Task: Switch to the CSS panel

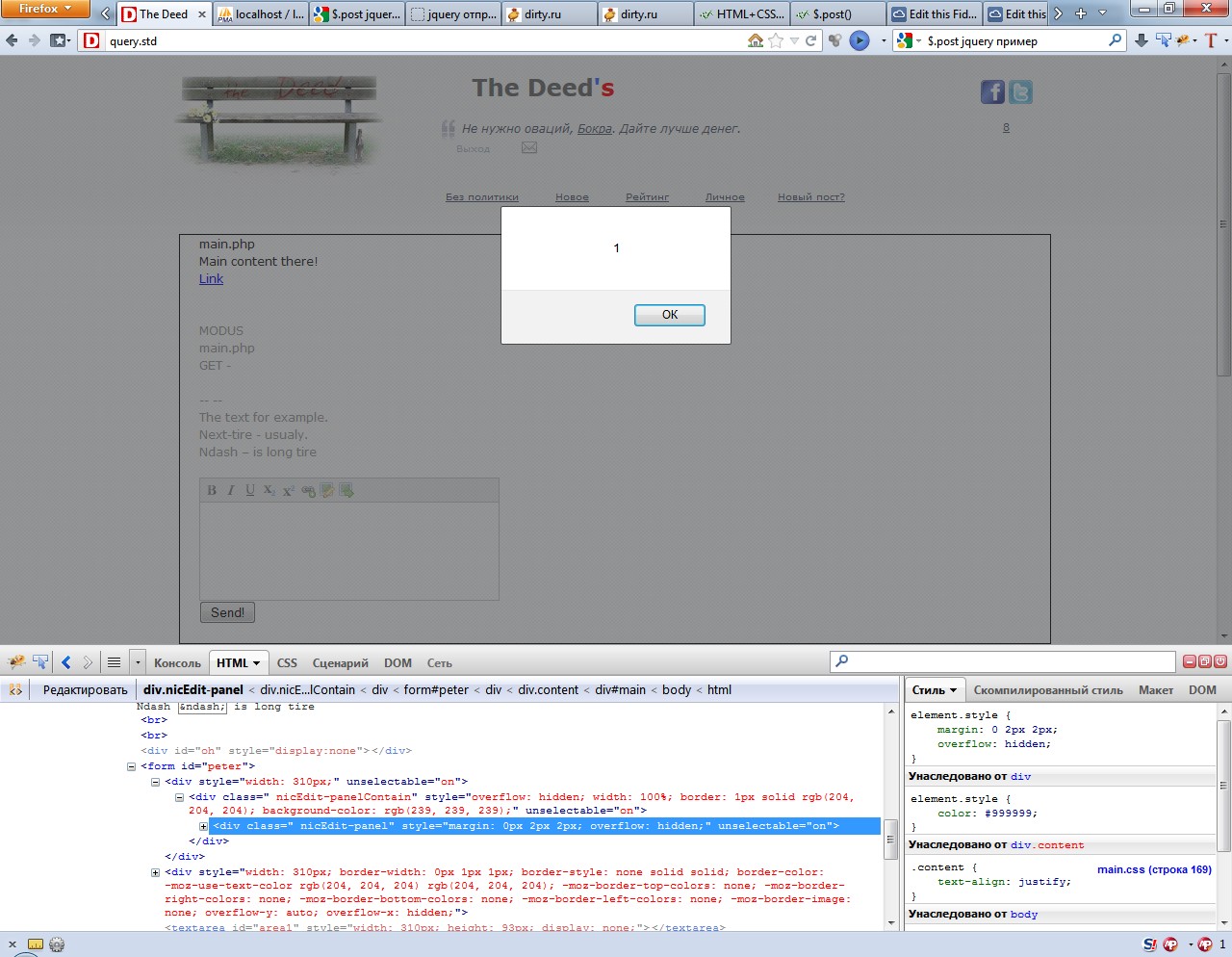Action: 287,662
